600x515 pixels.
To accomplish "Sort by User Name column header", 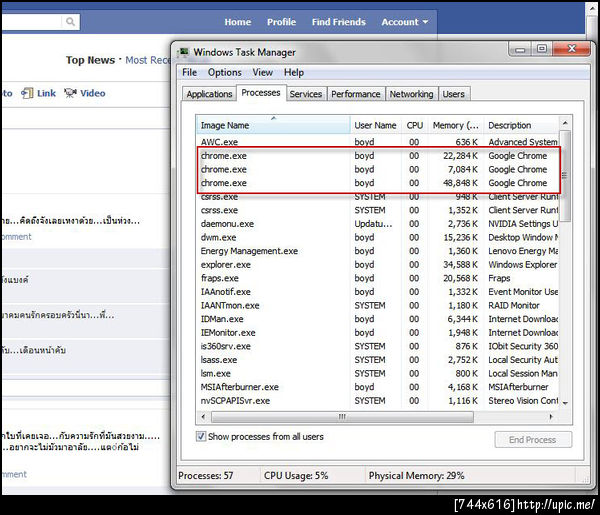I will click(x=375, y=125).
